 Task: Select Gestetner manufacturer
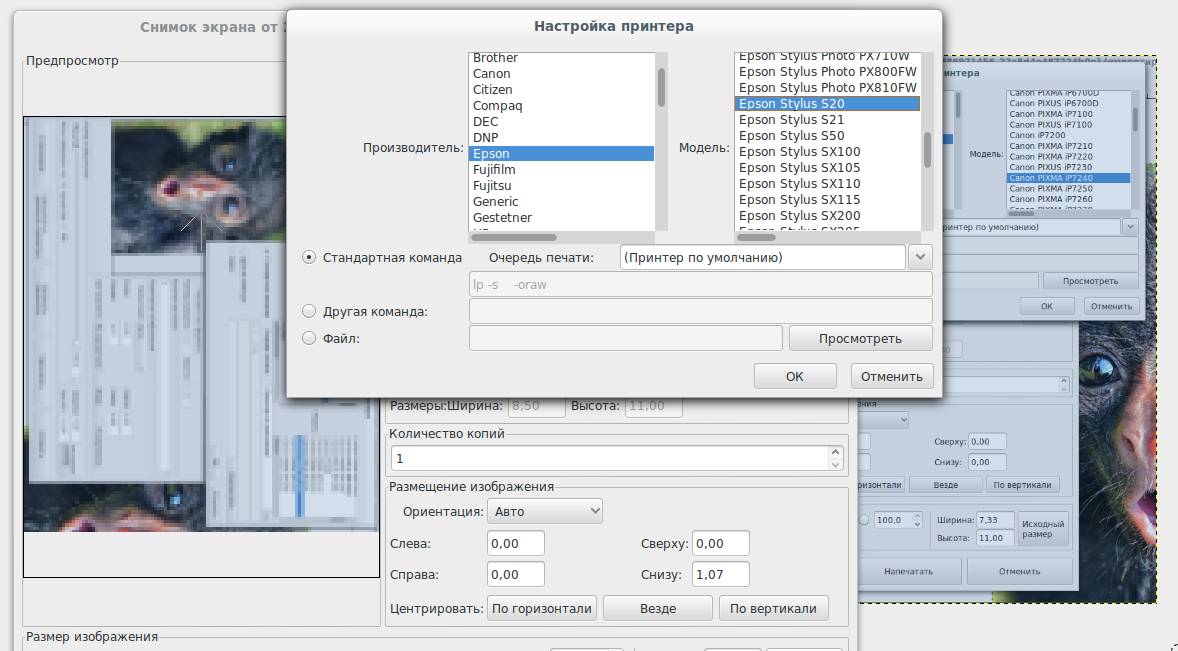pos(561,218)
